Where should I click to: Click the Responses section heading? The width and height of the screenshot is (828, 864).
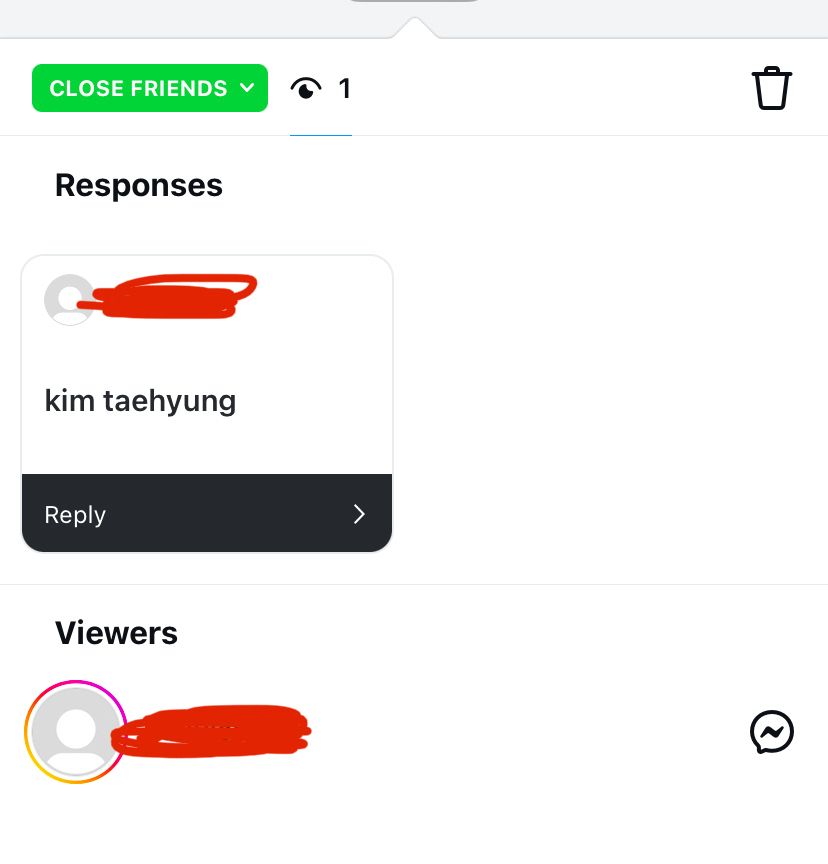coord(139,185)
